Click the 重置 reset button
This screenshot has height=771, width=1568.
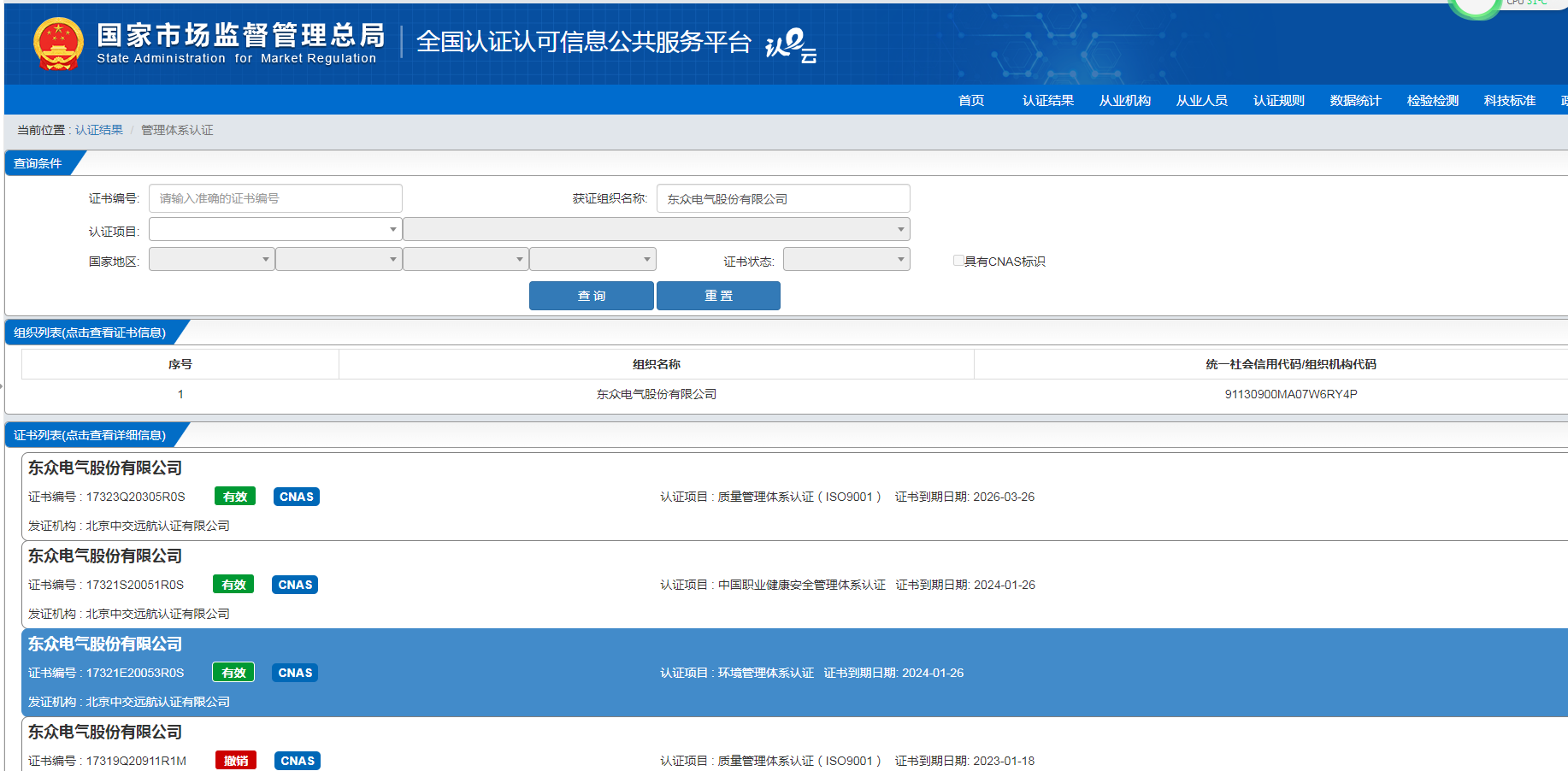click(x=718, y=296)
